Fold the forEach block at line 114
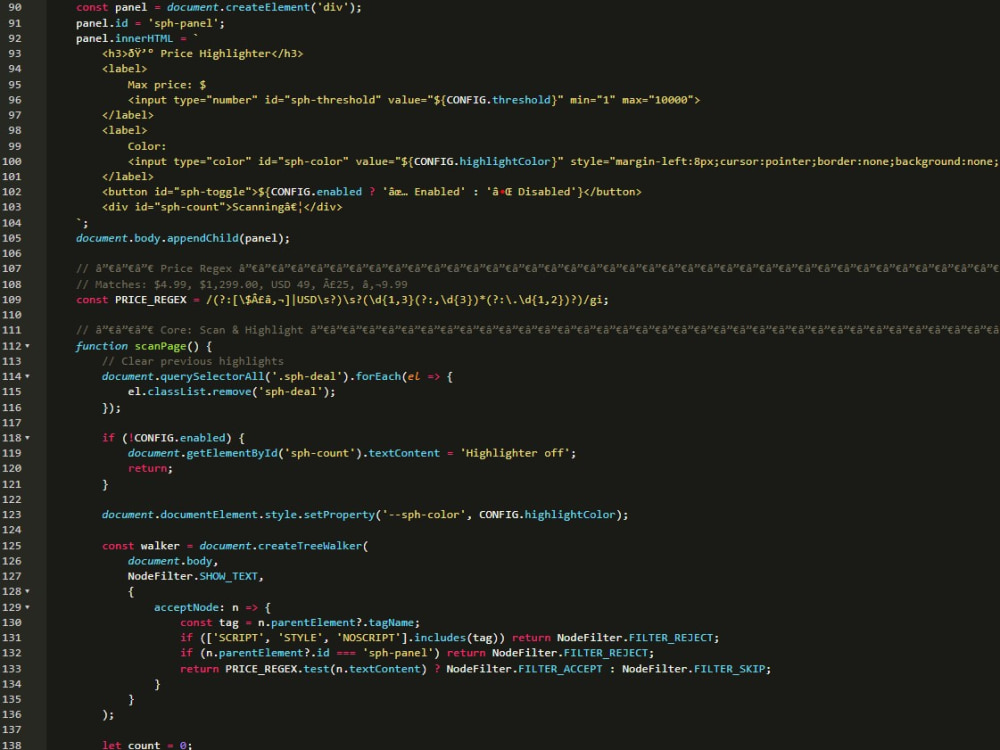The image size is (1000, 750). (27, 376)
